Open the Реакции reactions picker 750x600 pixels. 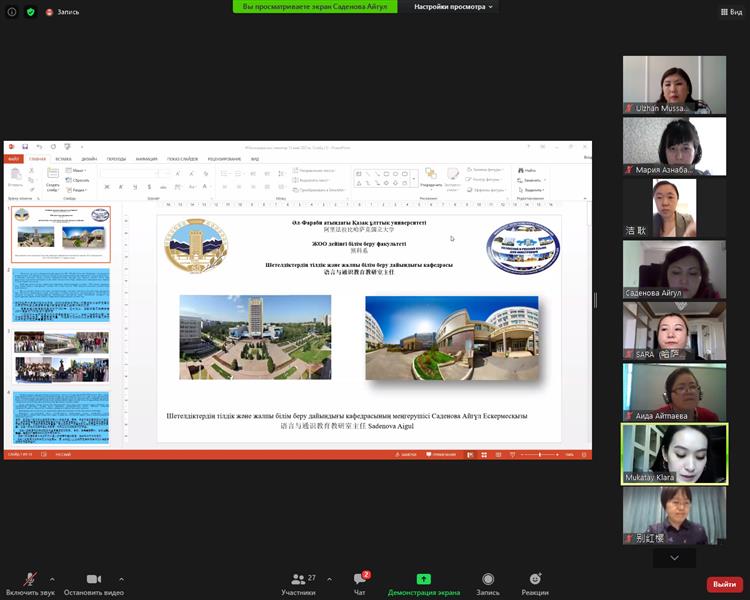point(535,584)
